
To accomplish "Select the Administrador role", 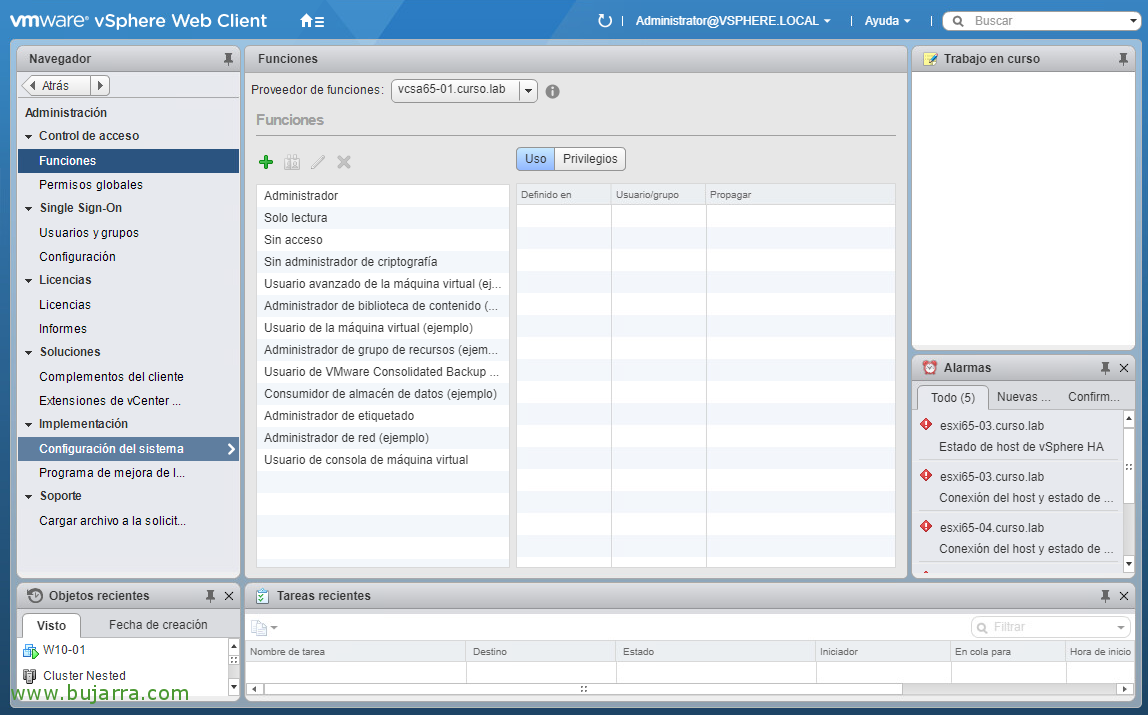I will [383, 196].
